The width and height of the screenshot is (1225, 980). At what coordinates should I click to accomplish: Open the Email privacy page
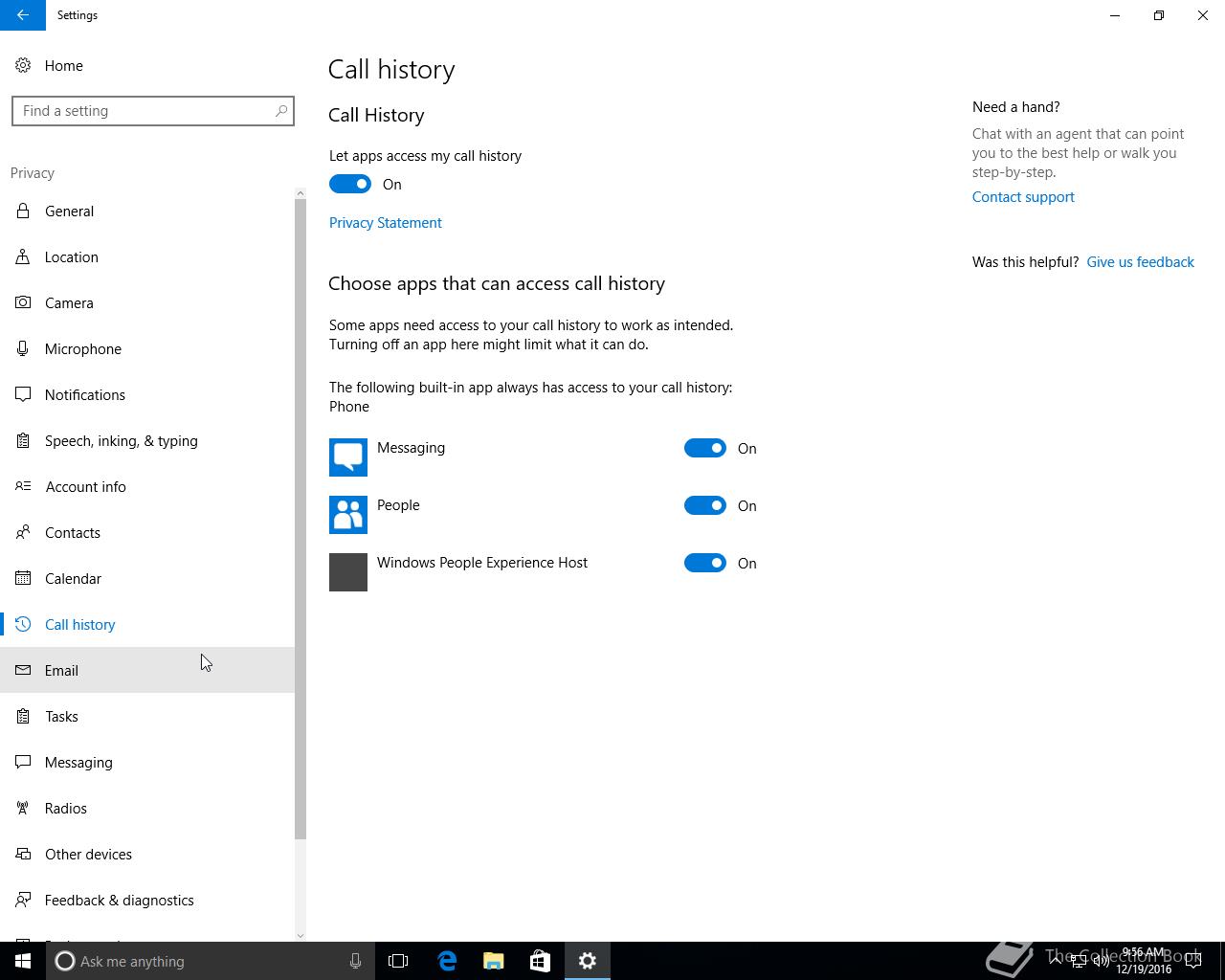coord(147,670)
